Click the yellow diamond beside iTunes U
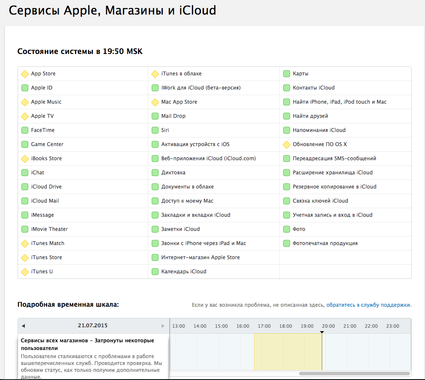This screenshot has height=380, width=425. point(25,272)
